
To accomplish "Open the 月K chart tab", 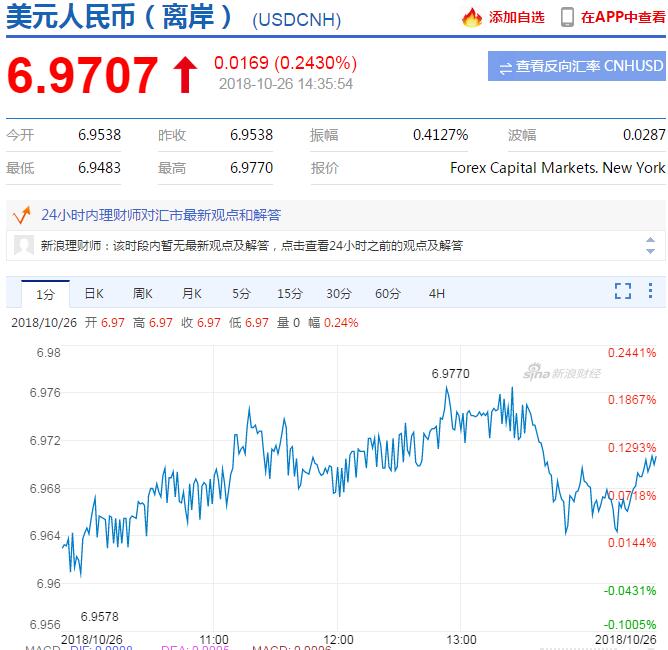I will click(192, 294).
